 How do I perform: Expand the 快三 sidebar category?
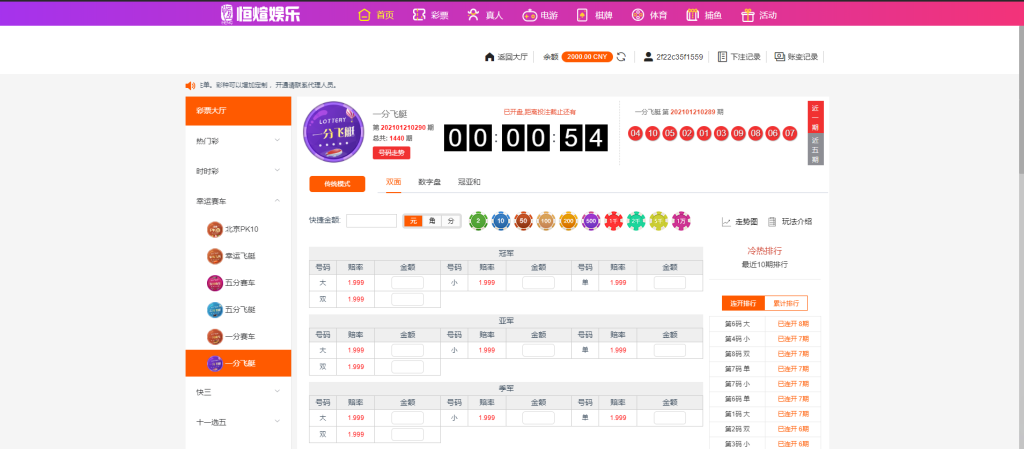click(x=238, y=391)
